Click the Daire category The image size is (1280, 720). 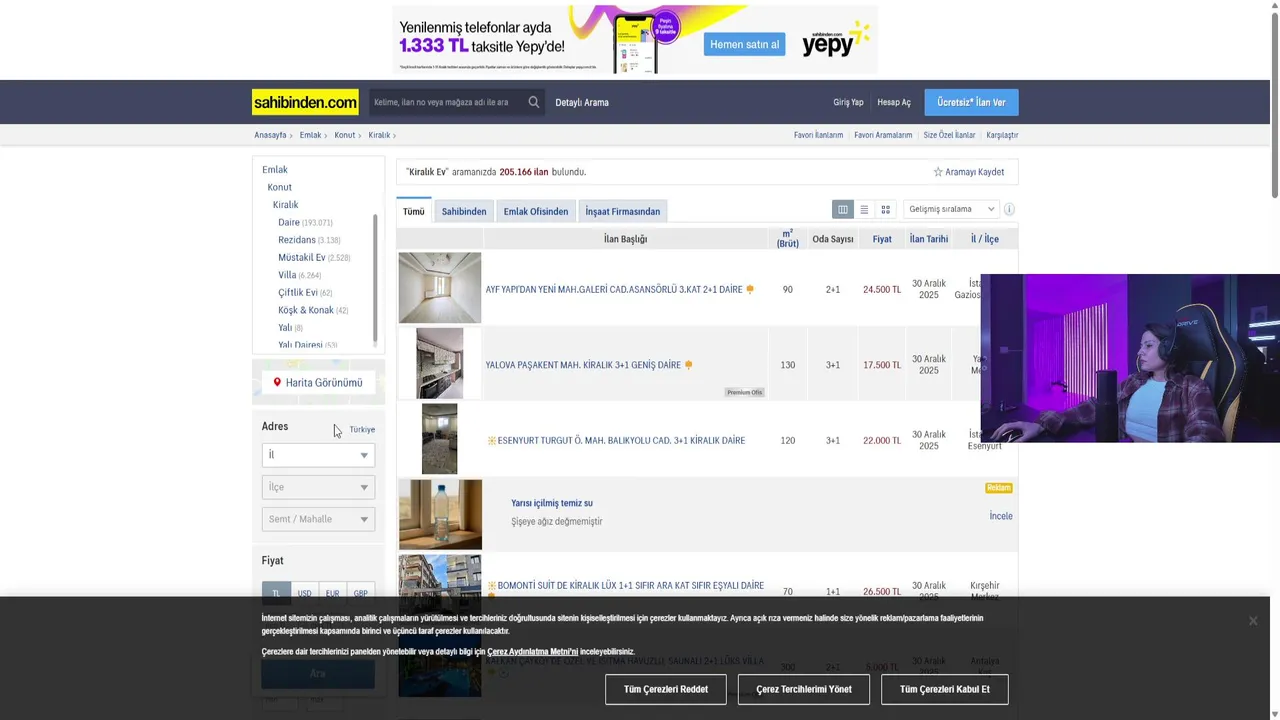tap(289, 222)
